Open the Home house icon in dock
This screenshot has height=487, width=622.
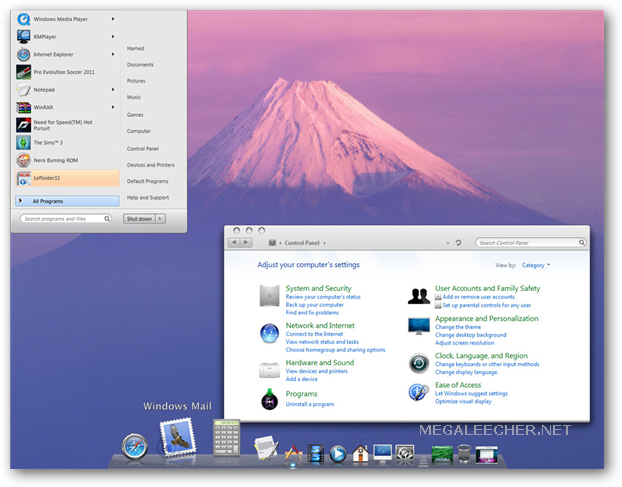pyautogui.click(x=360, y=454)
